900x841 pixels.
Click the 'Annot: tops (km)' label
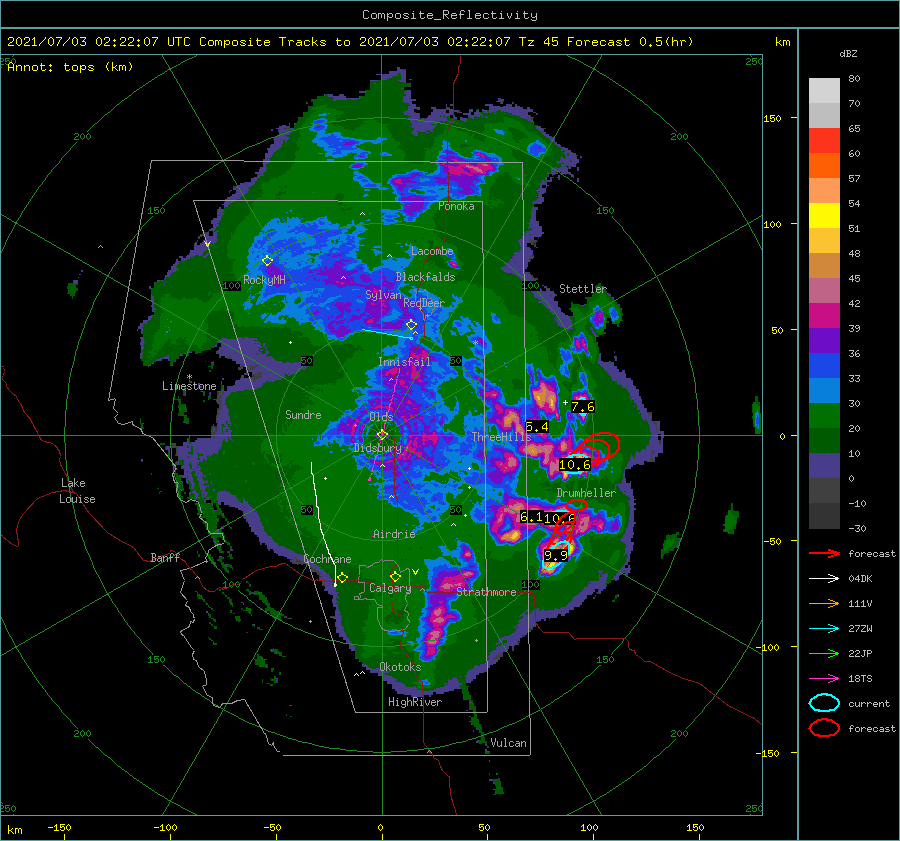pos(70,67)
